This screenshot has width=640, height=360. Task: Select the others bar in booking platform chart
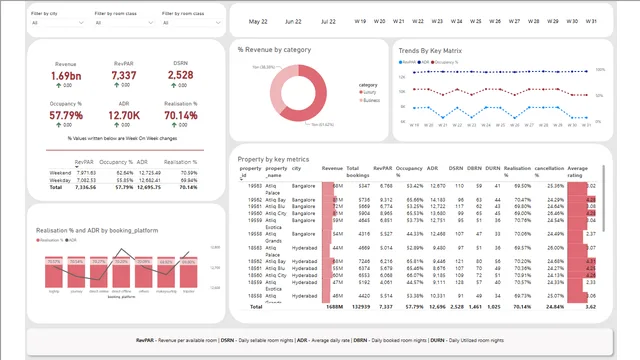click(144, 272)
